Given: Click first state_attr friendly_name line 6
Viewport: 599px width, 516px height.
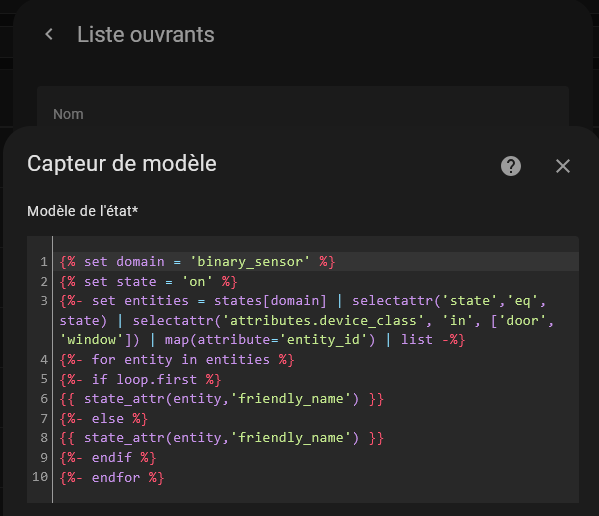Looking at the screenshot, I should pos(222,399).
